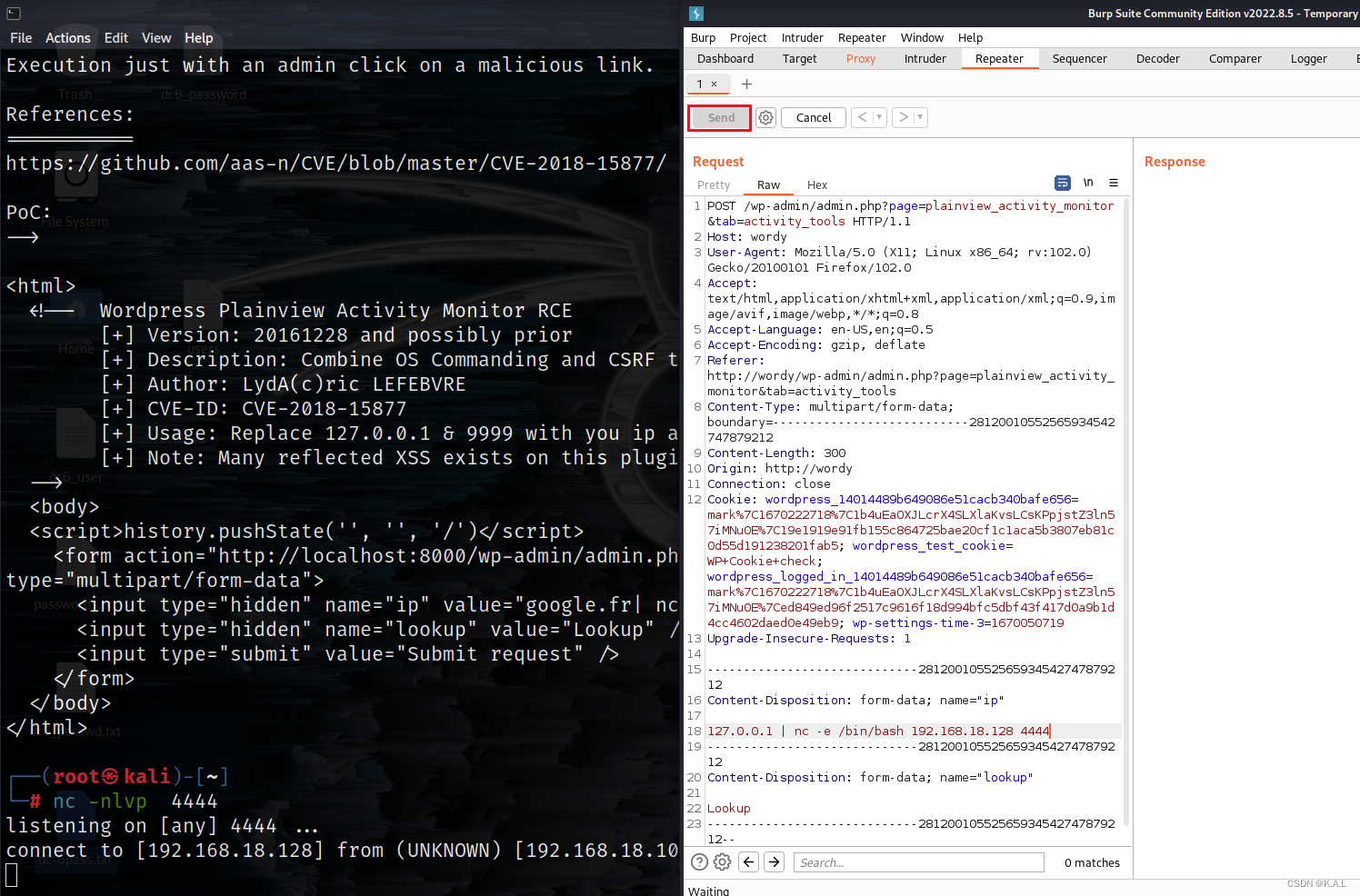Click the 'Origin: http://wordy' header line
The height and width of the screenshot is (896, 1360).
coord(780,469)
